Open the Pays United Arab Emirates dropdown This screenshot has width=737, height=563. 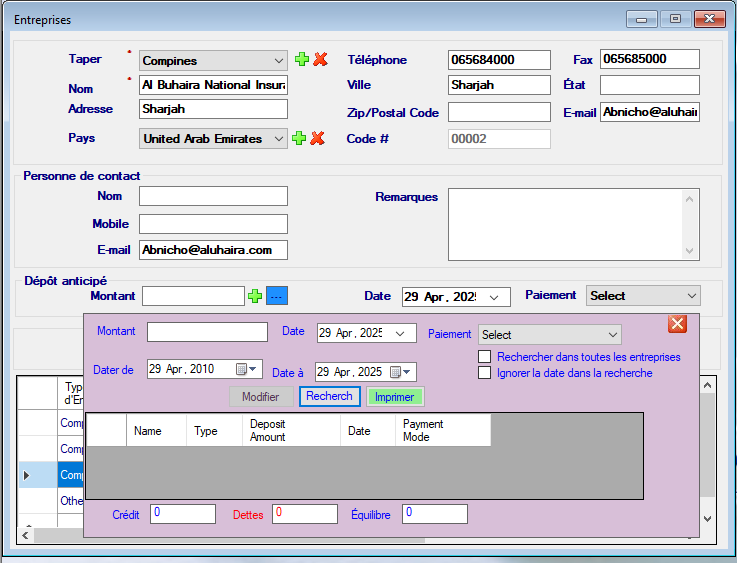point(278,139)
